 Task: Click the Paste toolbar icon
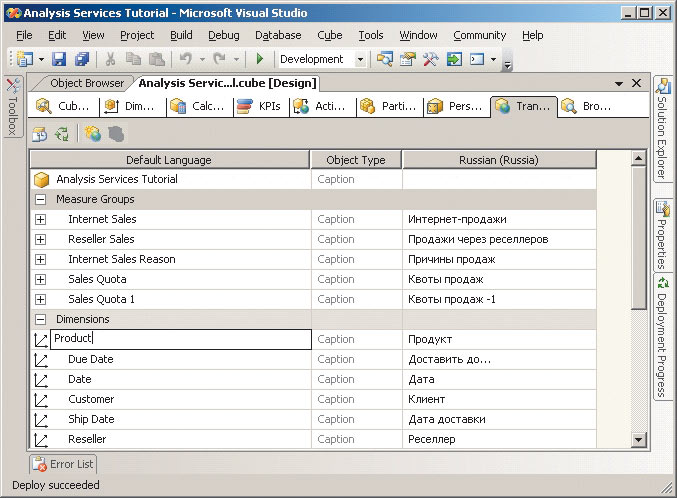[156, 59]
